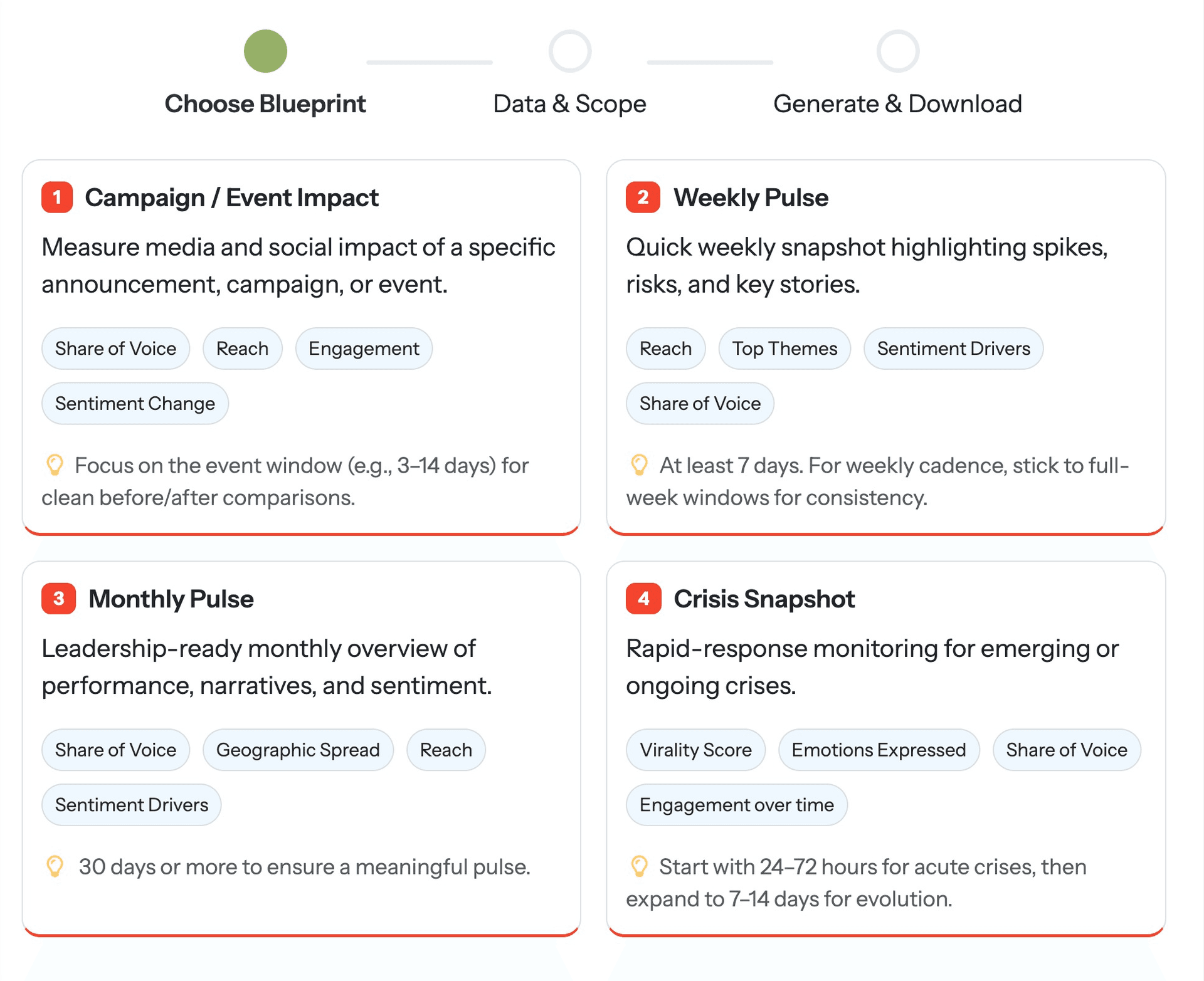
Task: Select the Data & Scope step circle
Action: (x=569, y=51)
